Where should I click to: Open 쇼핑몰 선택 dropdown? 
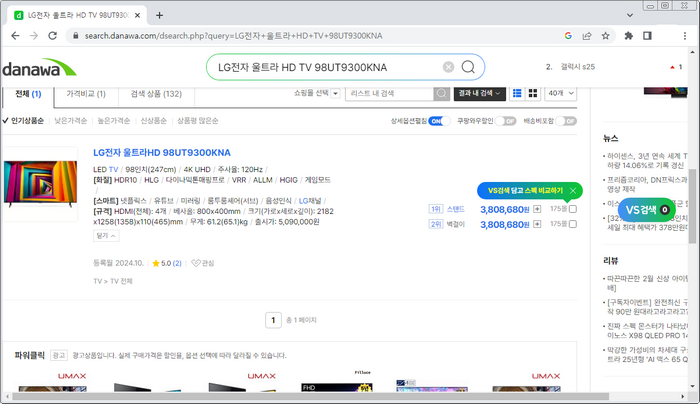[x=317, y=93]
